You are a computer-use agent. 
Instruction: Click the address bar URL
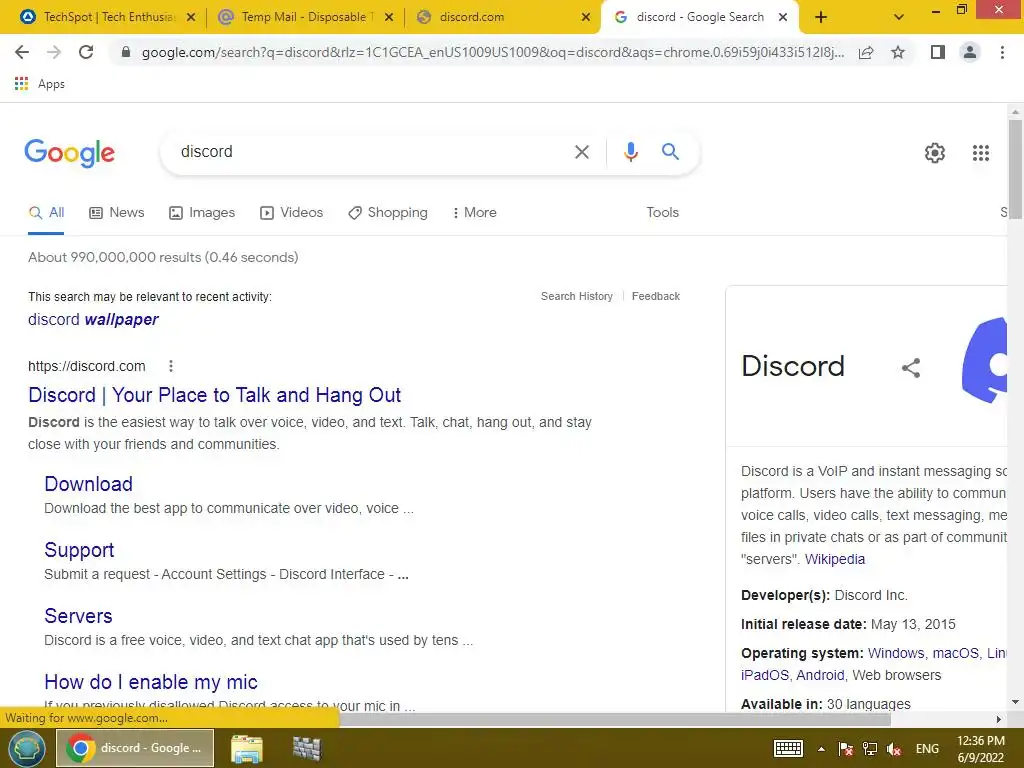492,52
